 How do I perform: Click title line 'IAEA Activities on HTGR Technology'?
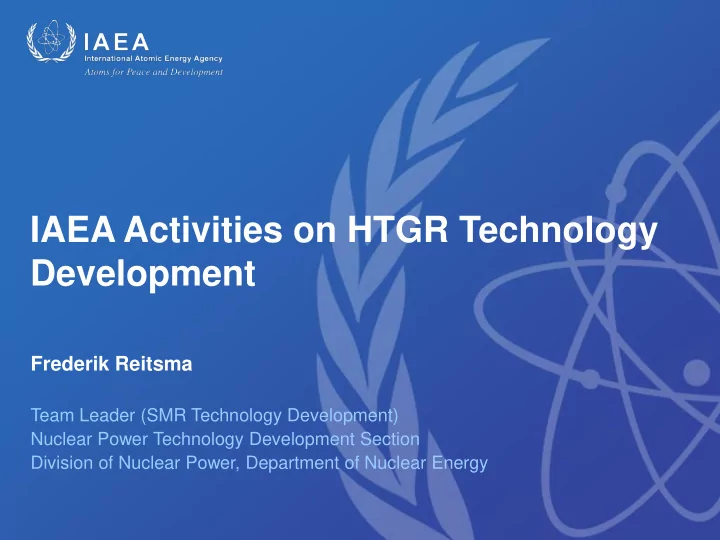(x=344, y=231)
